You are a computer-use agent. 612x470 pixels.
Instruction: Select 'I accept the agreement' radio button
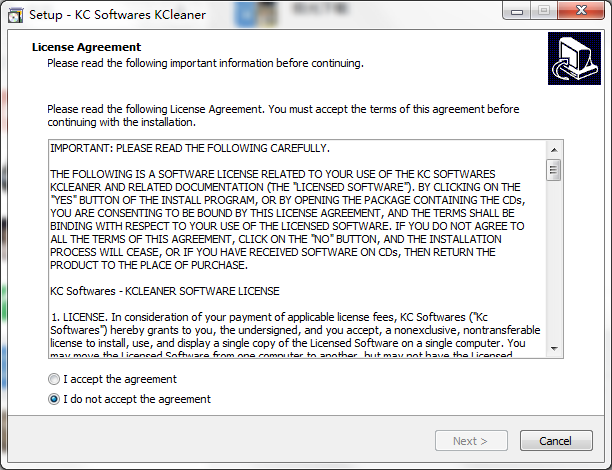pyautogui.click(x=53, y=379)
